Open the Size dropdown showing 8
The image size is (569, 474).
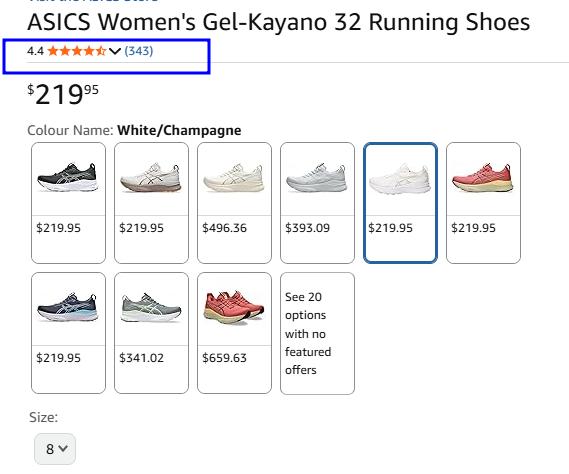55,449
